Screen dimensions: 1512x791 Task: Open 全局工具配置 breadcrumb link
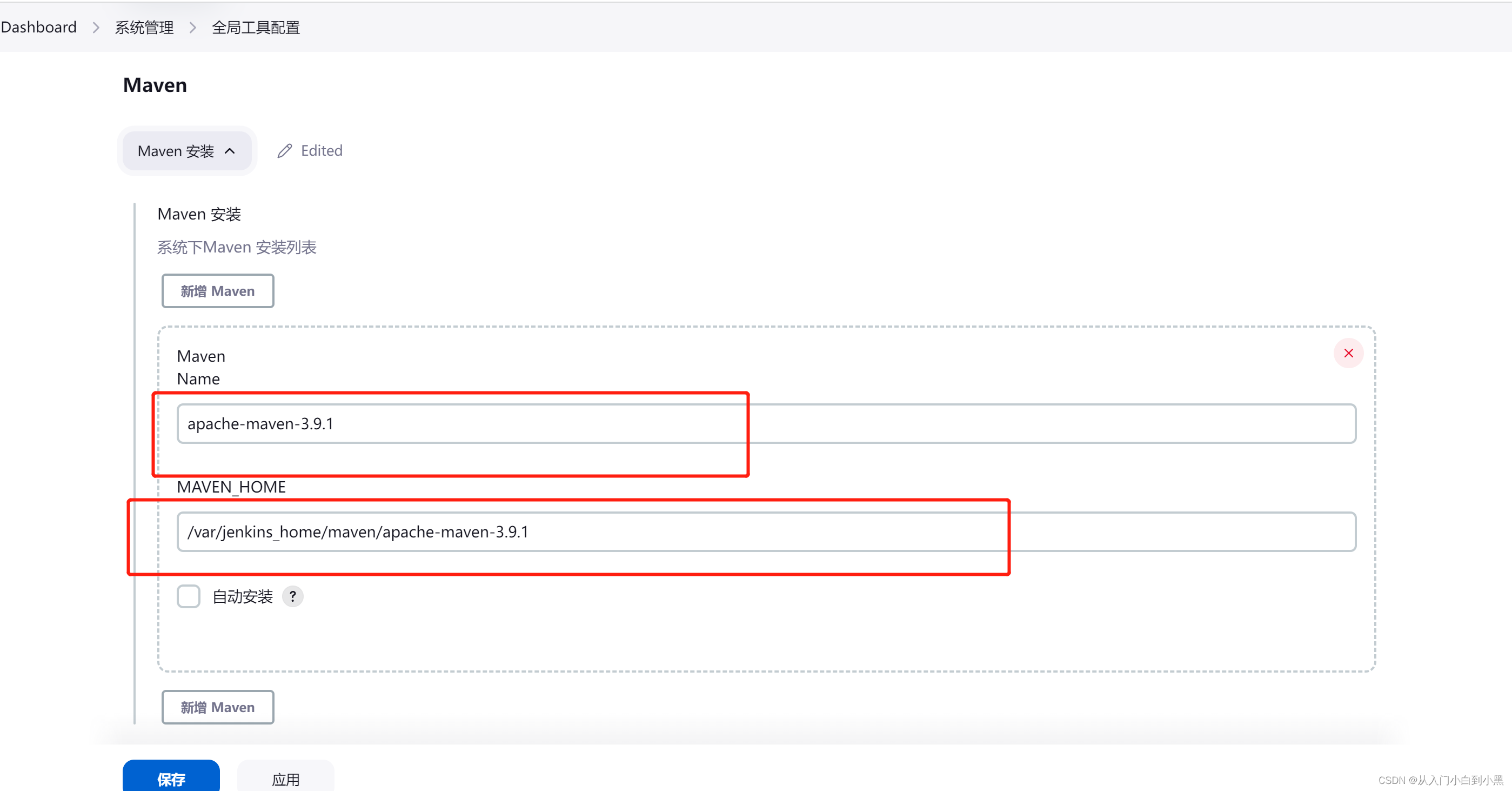[x=256, y=28]
